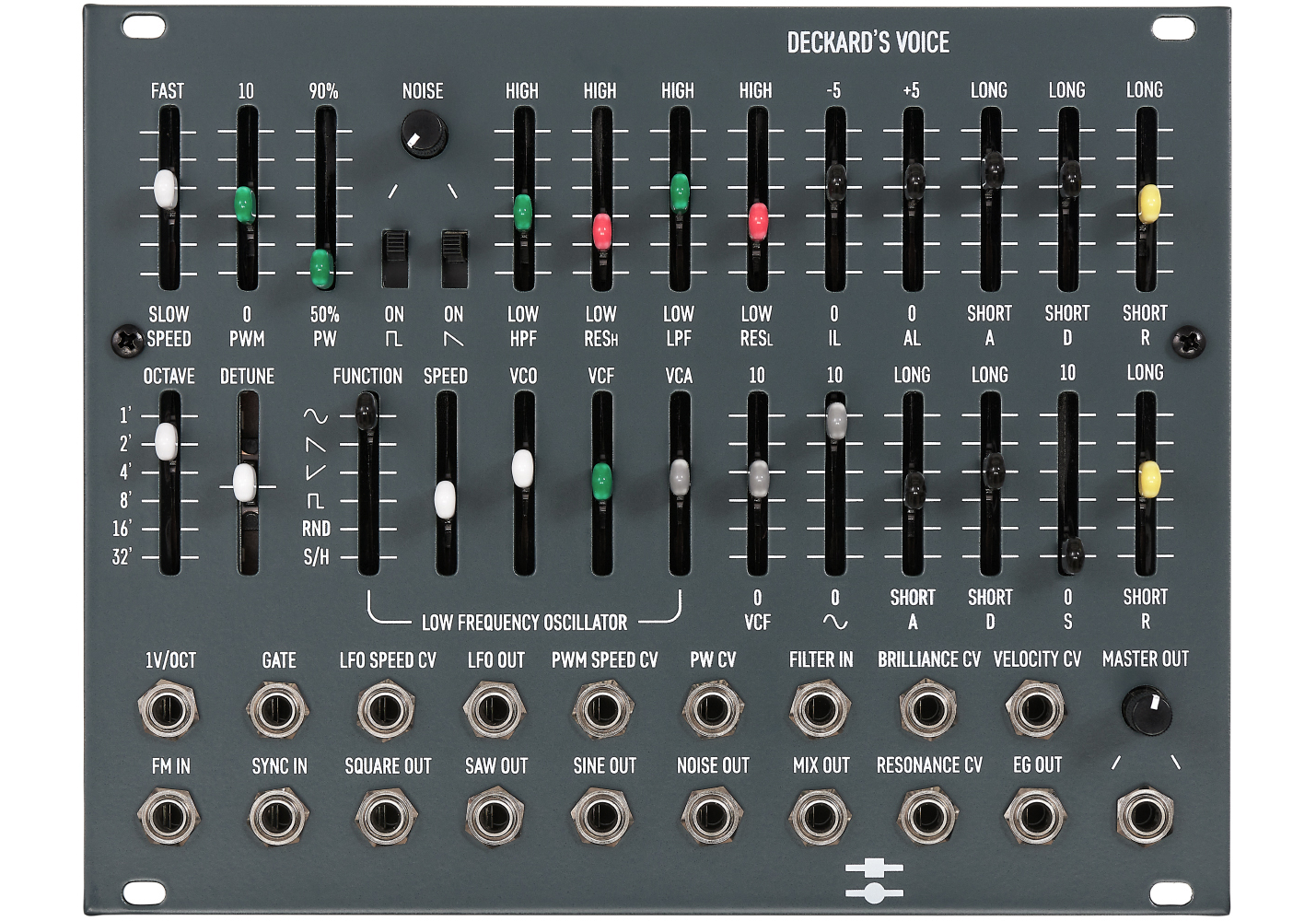Click the green HPF slider cap
The height and width of the screenshot is (921, 1316).
522,212
